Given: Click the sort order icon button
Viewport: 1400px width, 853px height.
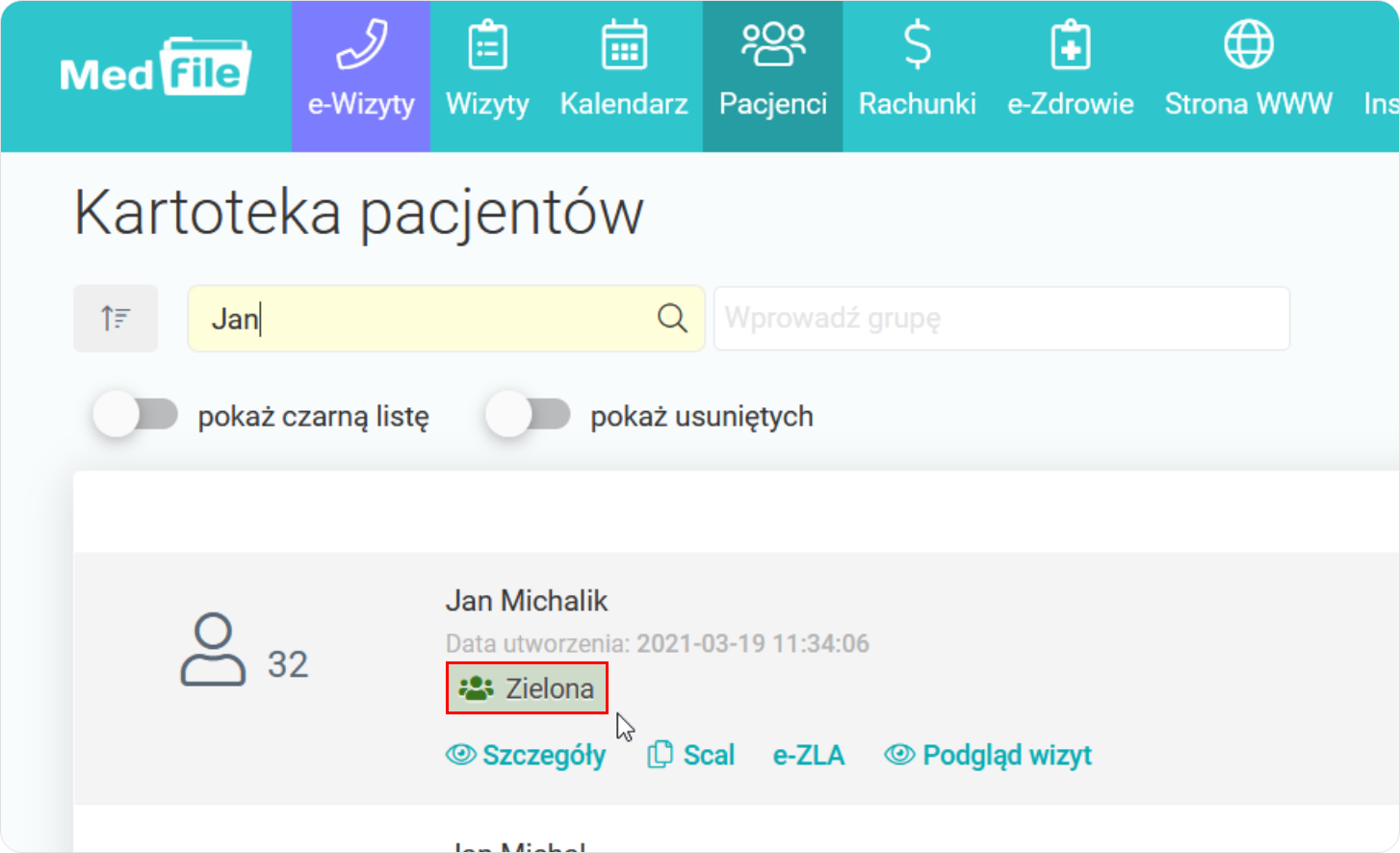Looking at the screenshot, I should click(x=116, y=319).
